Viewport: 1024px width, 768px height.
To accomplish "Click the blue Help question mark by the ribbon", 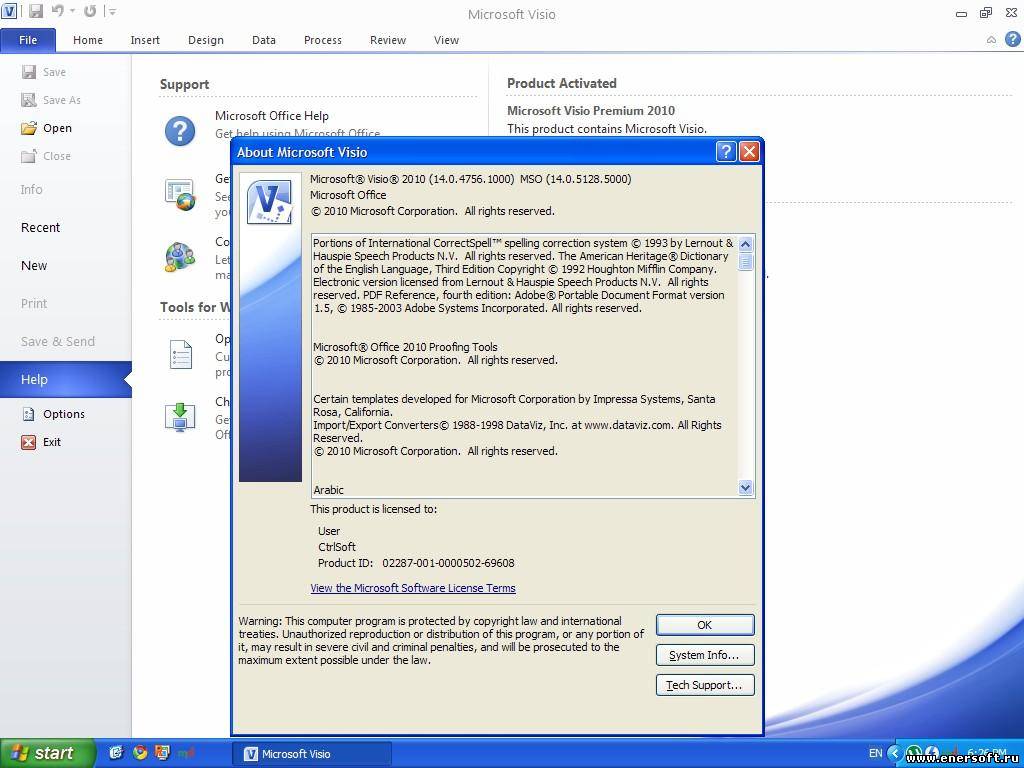I will click(x=1012, y=39).
